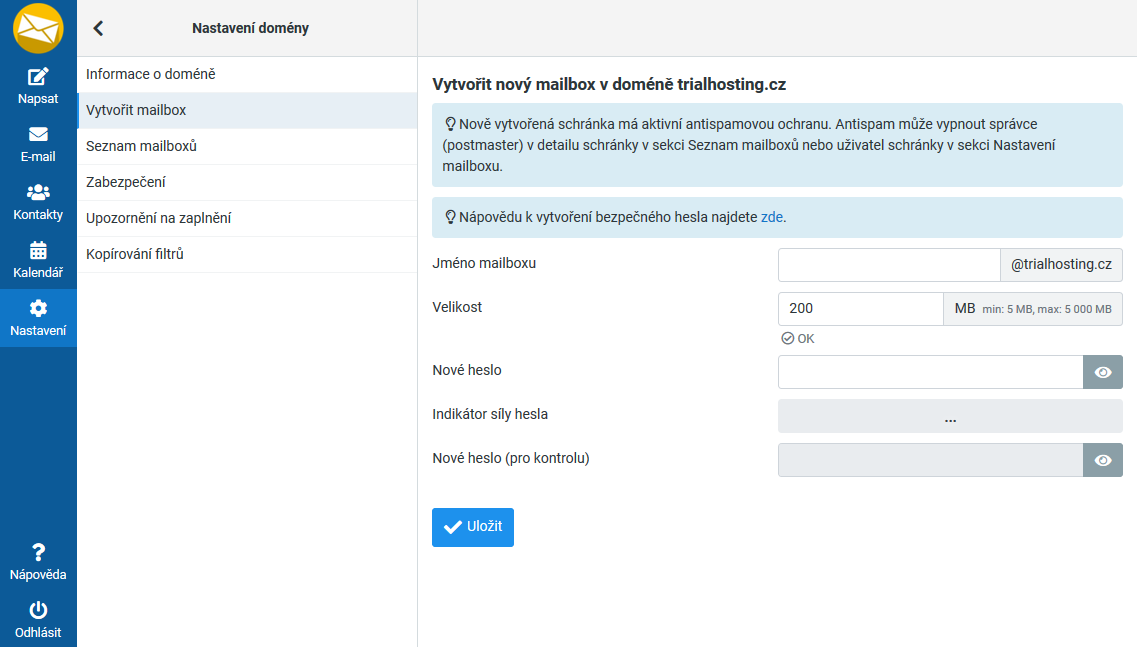Toggle visibility of Nové heslo (pro kontrolu)
This screenshot has height=647, width=1137.
coord(1103,460)
